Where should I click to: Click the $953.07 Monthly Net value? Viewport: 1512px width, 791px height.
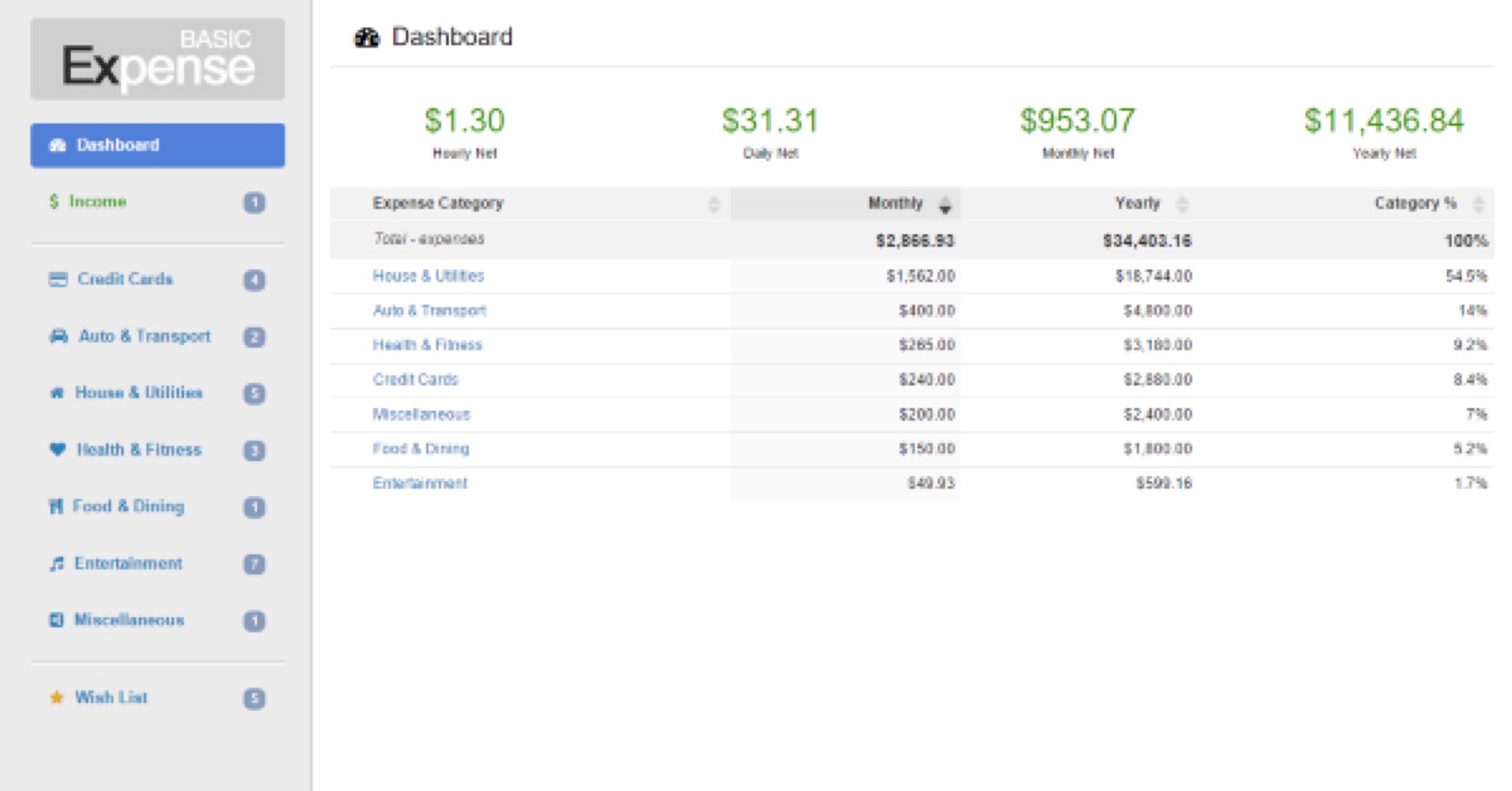click(1077, 120)
